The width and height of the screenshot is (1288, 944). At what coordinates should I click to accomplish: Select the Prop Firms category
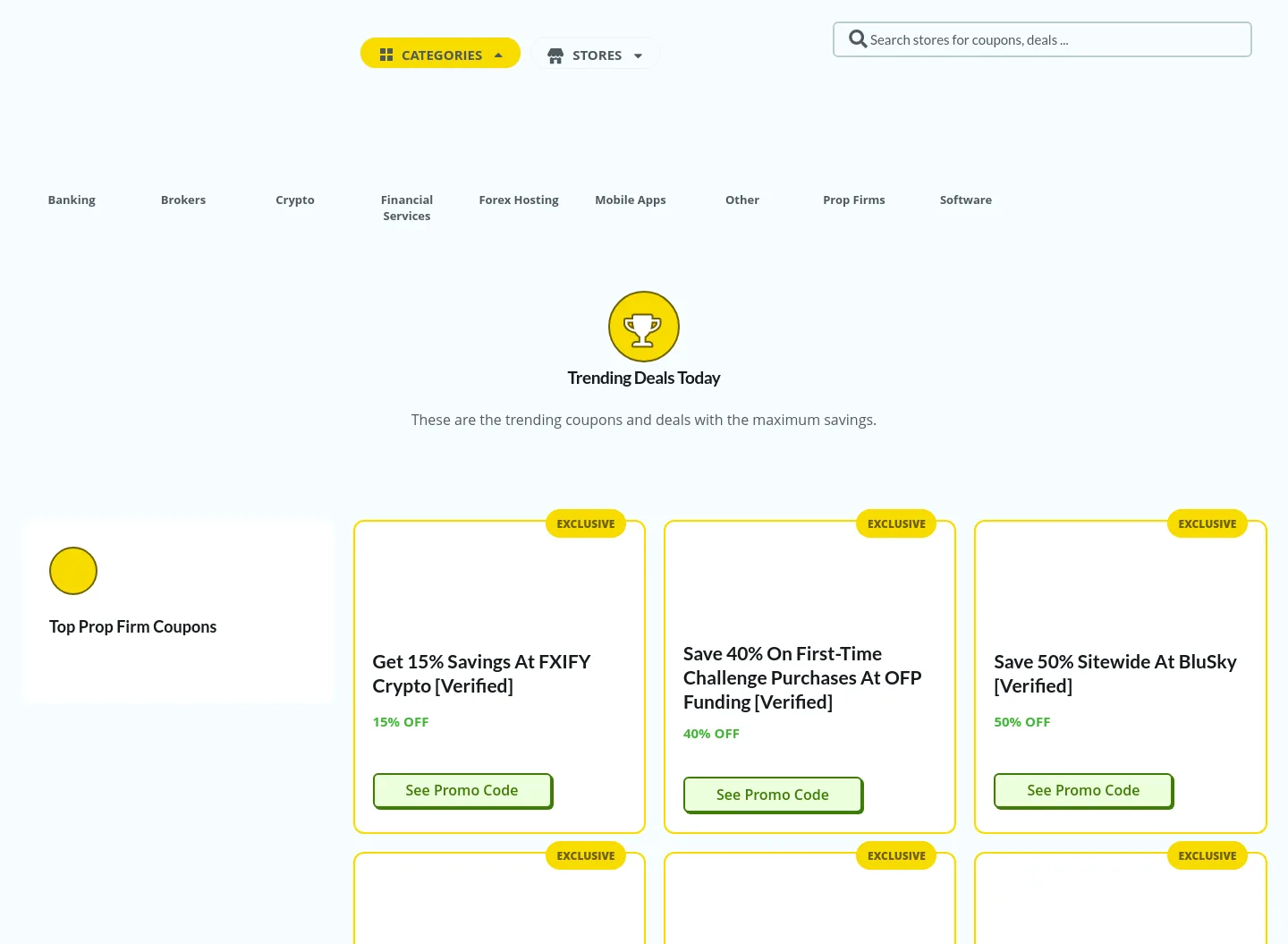[854, 200]
